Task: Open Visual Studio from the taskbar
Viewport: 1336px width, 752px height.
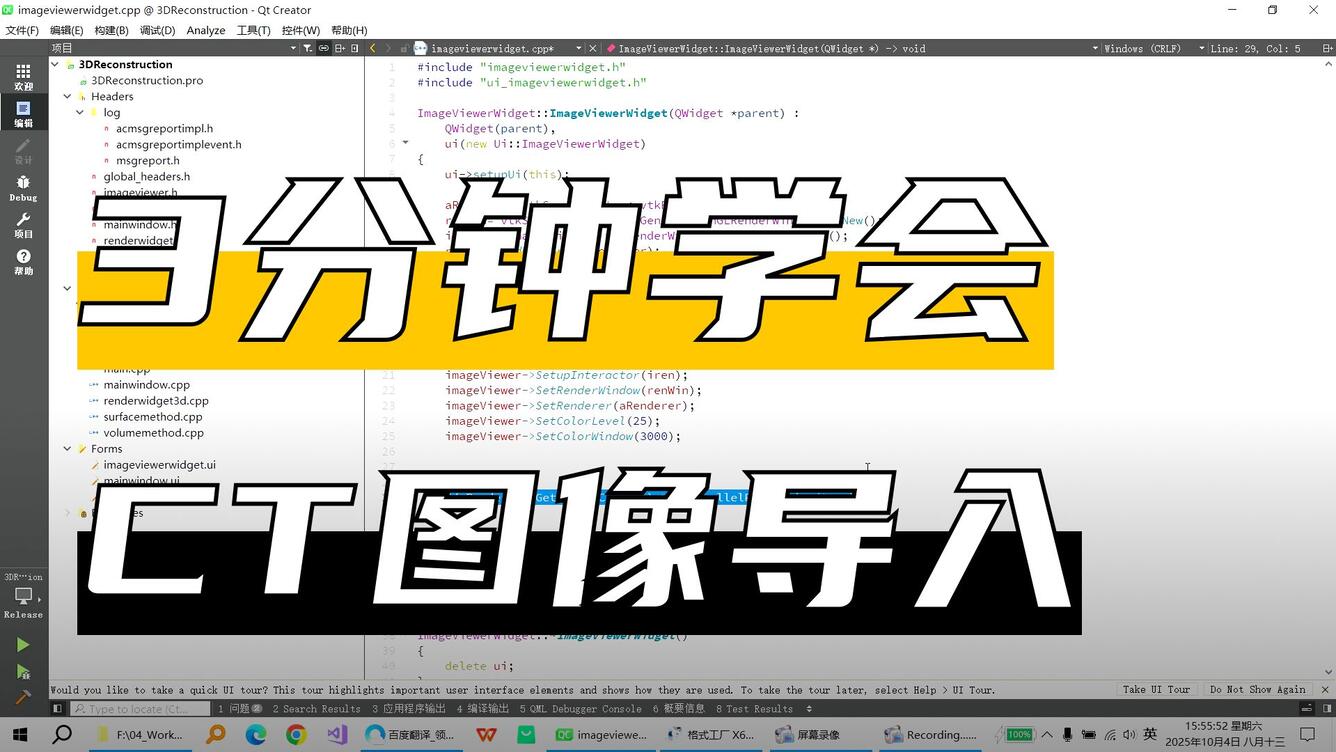Action: (337, 735)
